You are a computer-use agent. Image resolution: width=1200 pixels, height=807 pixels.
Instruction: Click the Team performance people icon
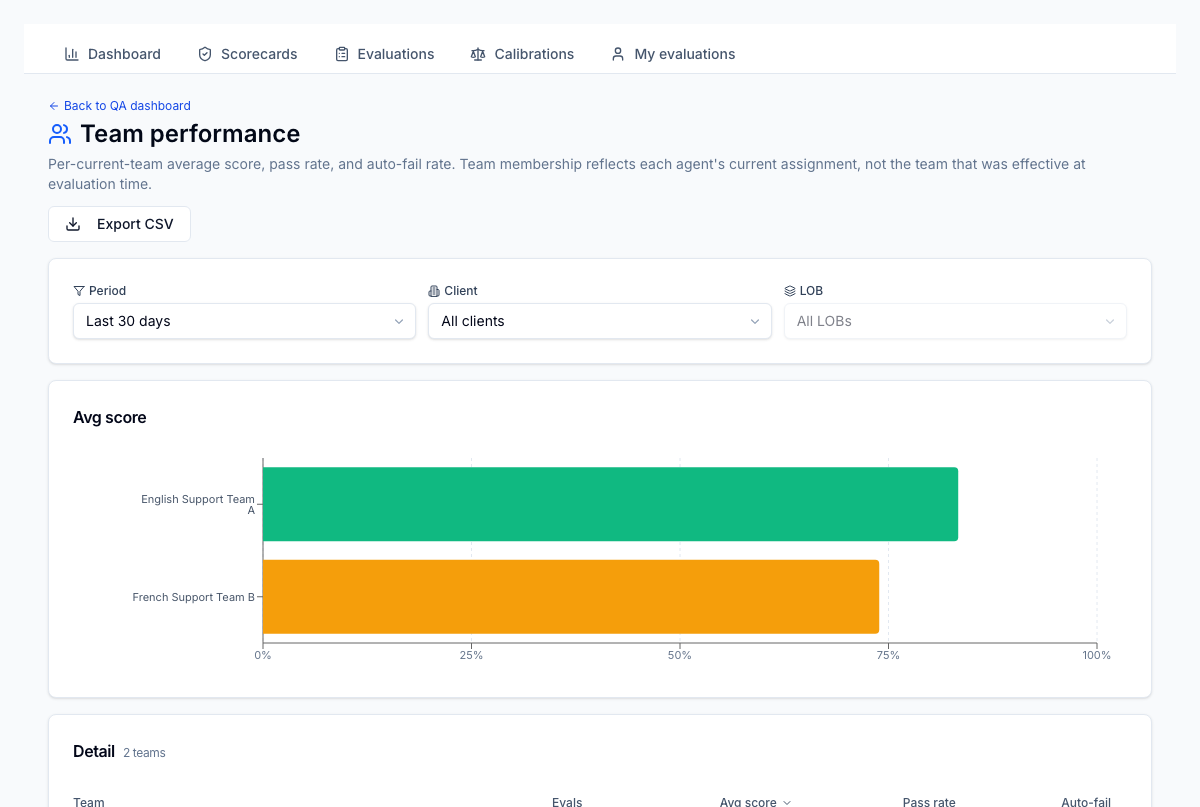coord(60,134)
